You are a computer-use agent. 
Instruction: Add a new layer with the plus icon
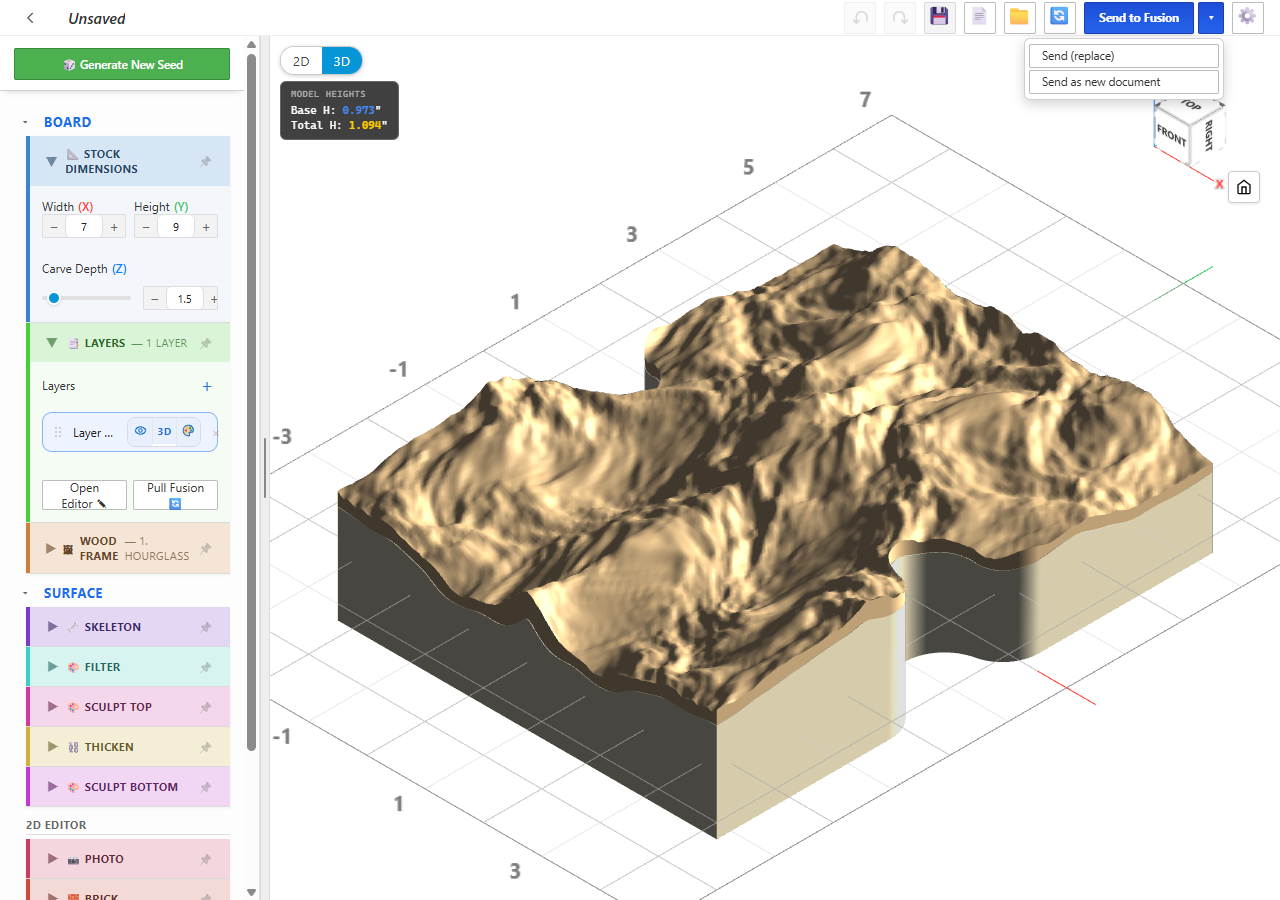point(207,386)
